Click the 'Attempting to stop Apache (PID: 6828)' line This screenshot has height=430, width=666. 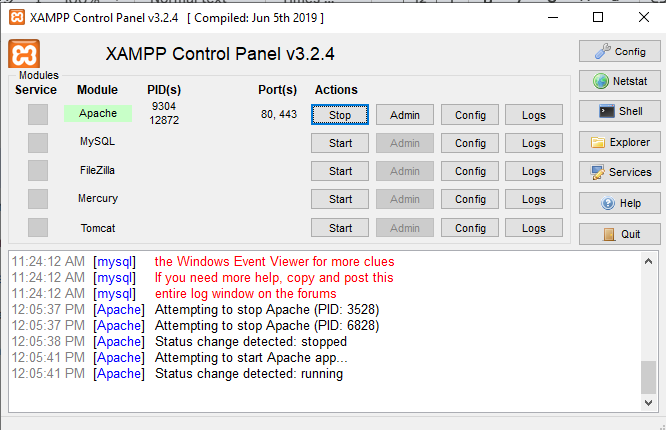pos(267,325)
